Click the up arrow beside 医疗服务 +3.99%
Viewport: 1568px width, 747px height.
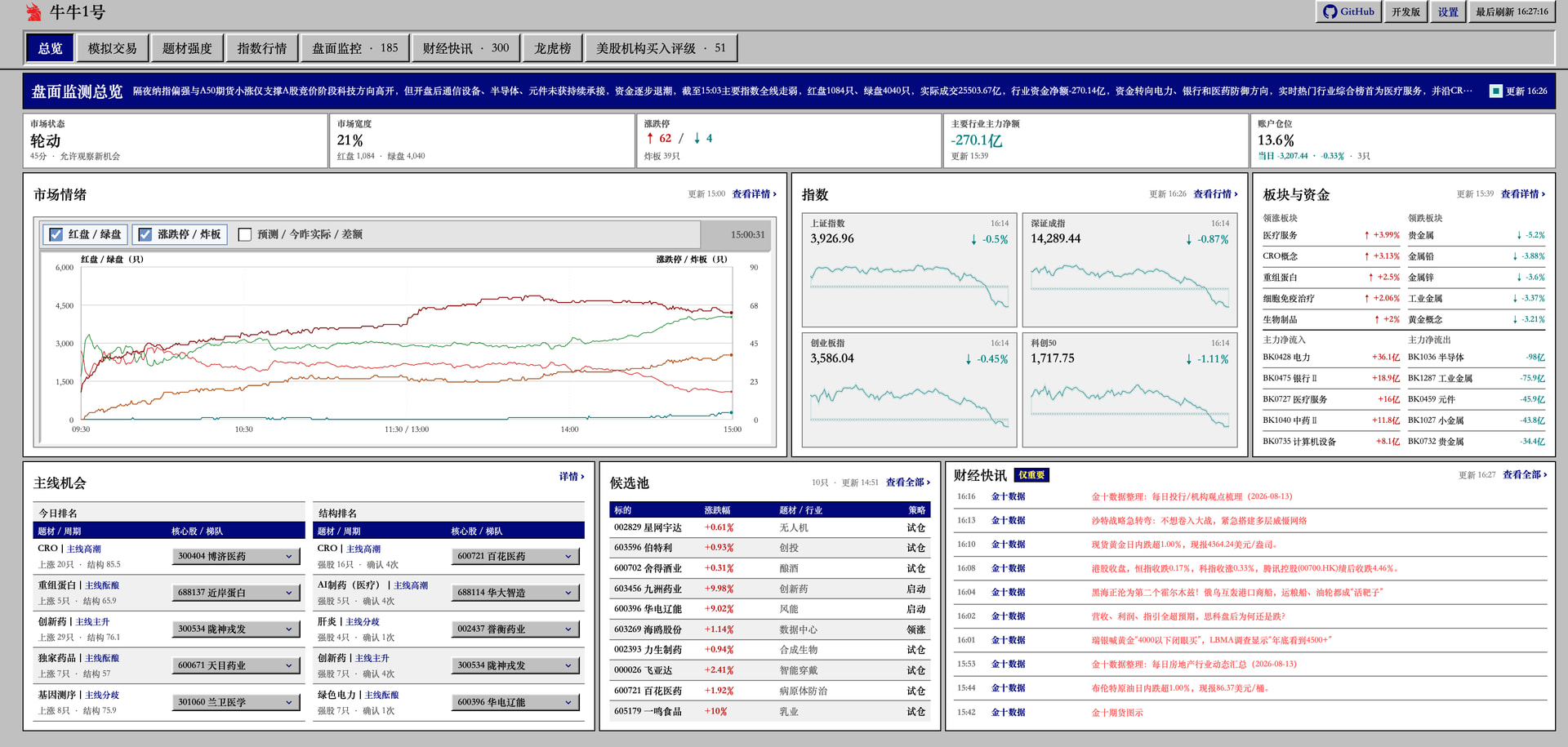(1367, 235)
